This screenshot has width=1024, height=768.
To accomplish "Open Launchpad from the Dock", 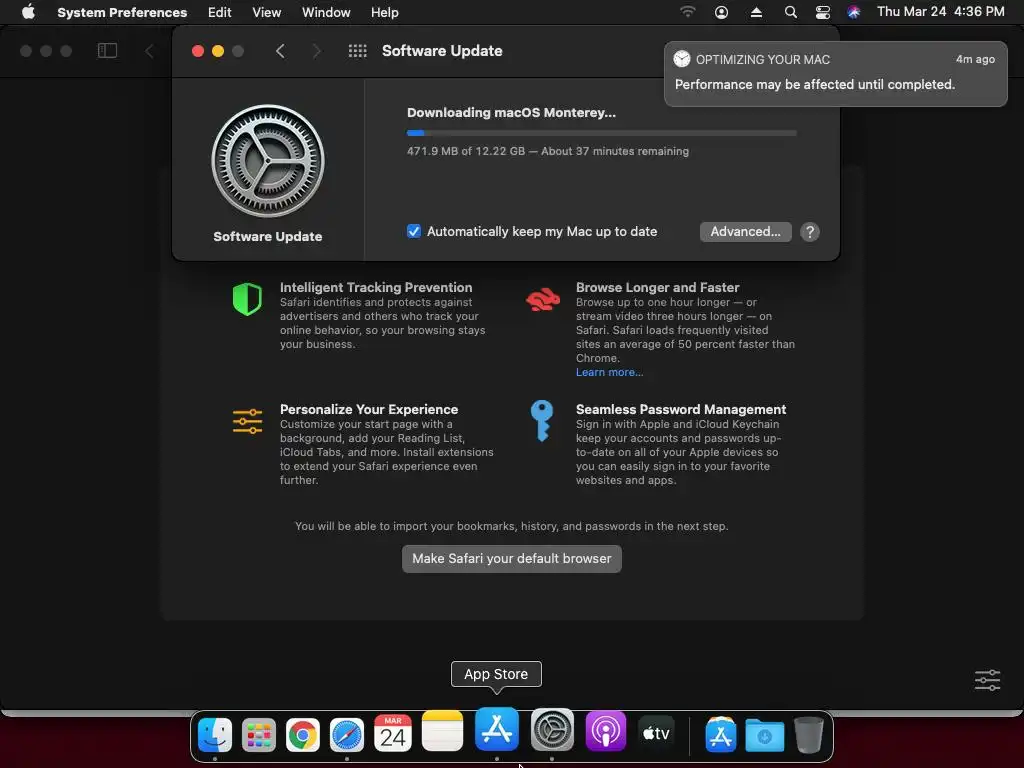I will pos(259,735).
